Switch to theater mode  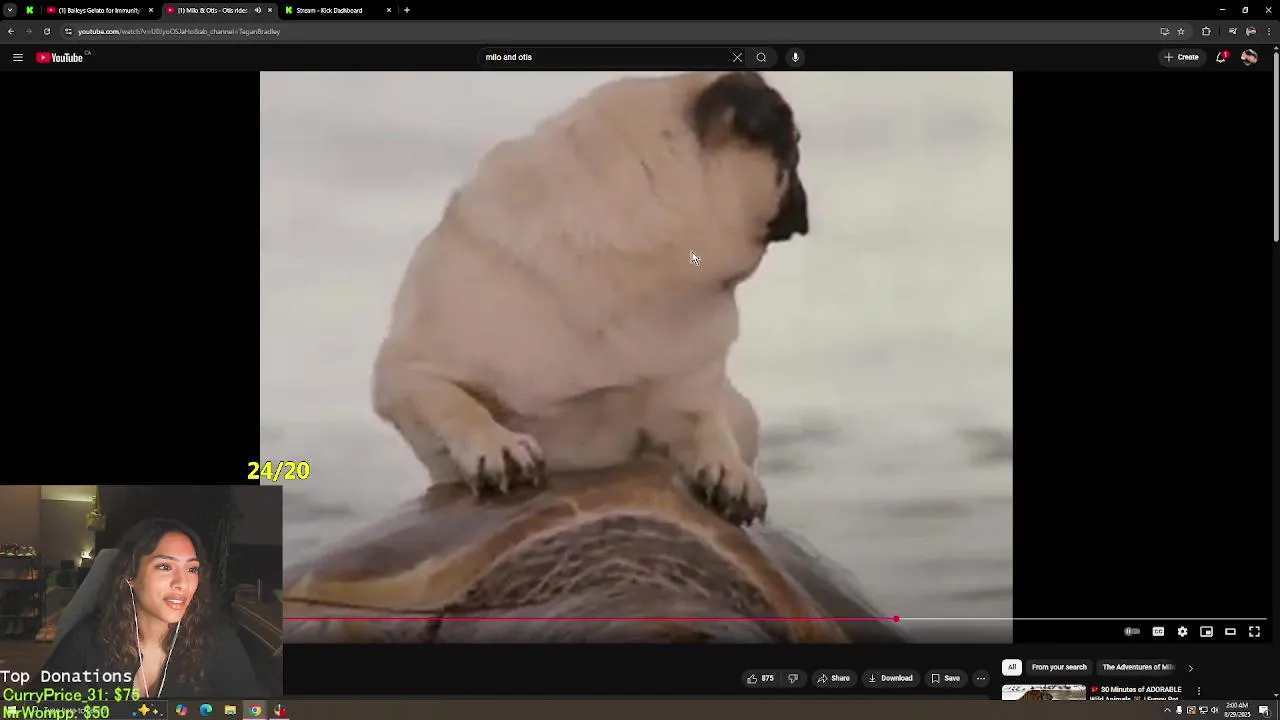1230,631
